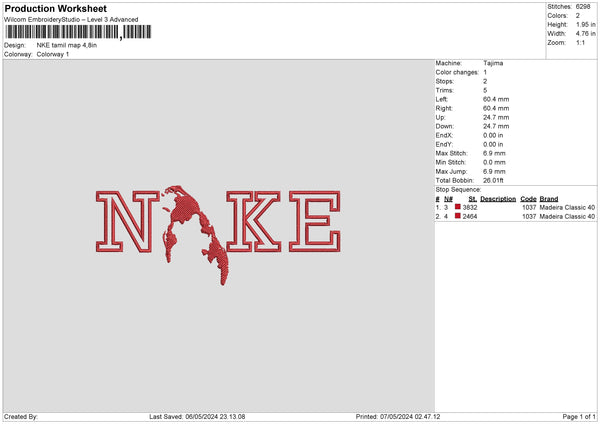Image resolution: width=600 pixels, height=424 pixels.
Task: Click 'Madeira Classic 40' in stop row 1
Action: 567,207
